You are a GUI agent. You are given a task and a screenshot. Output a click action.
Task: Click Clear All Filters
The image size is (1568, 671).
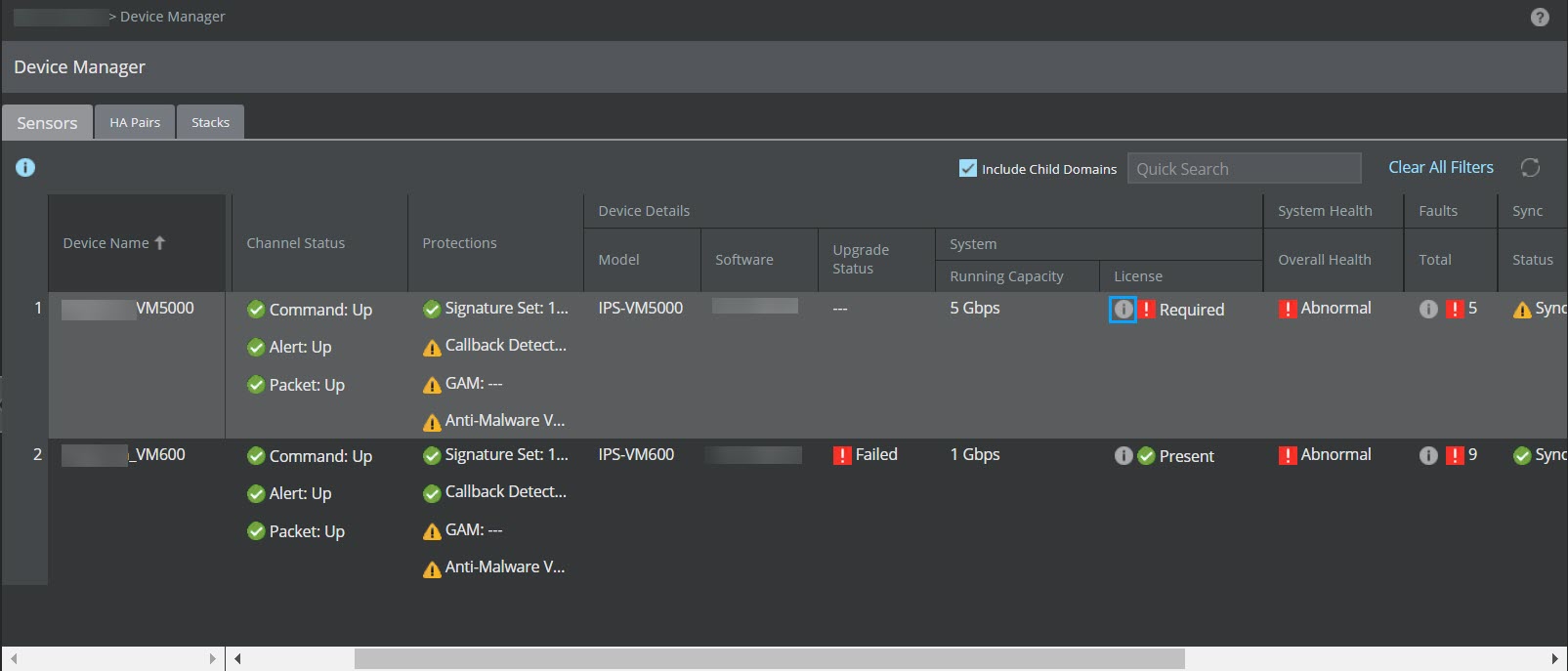click(x=1441, y=167)
